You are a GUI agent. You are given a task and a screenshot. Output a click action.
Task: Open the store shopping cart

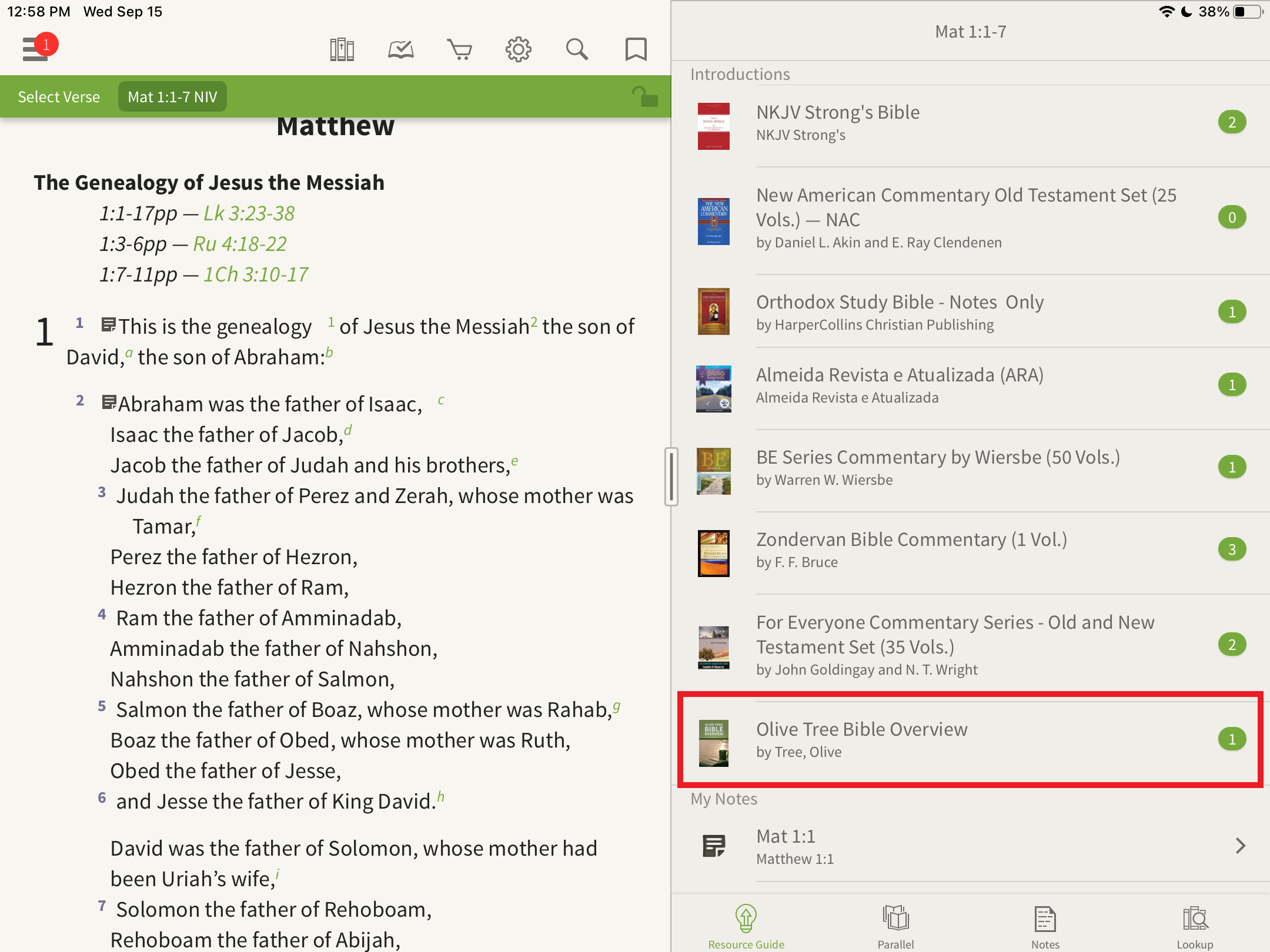click(460, 50)
